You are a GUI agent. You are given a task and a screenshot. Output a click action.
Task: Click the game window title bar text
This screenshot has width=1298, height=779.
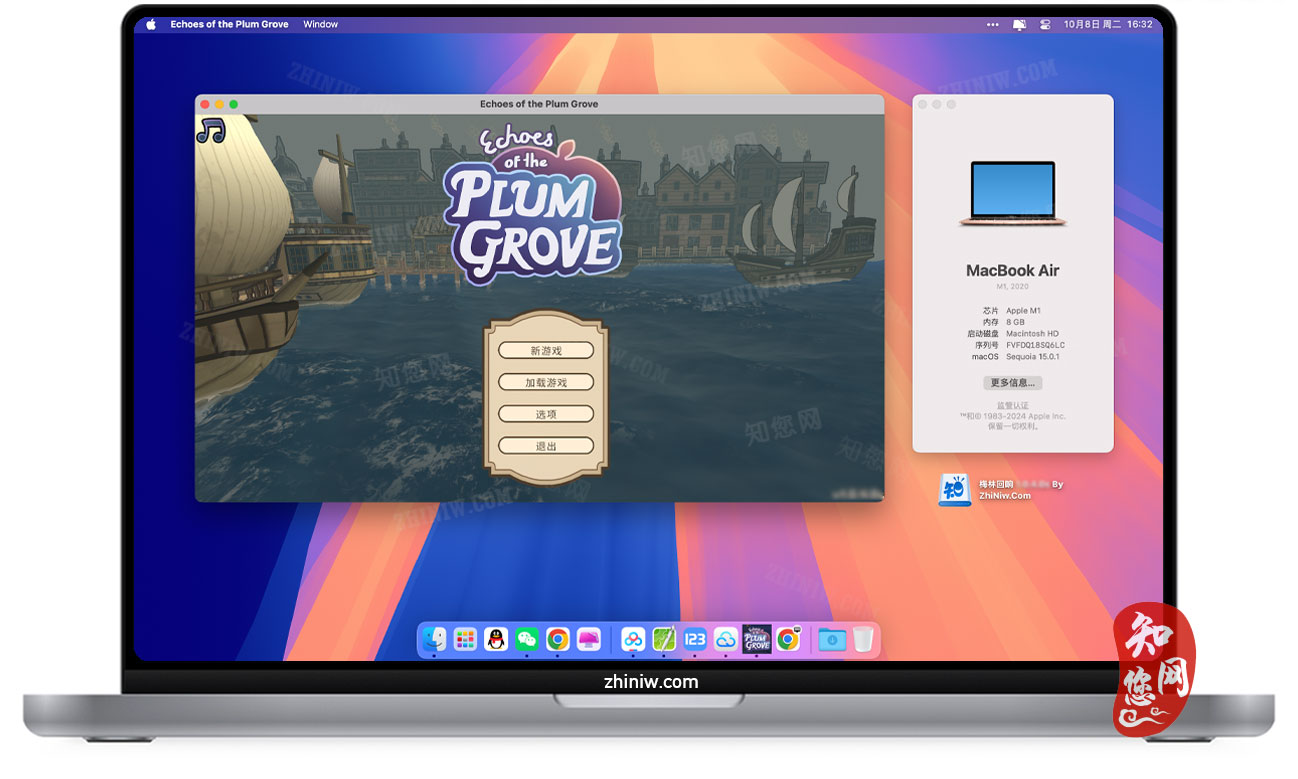[x=539, y=104]
